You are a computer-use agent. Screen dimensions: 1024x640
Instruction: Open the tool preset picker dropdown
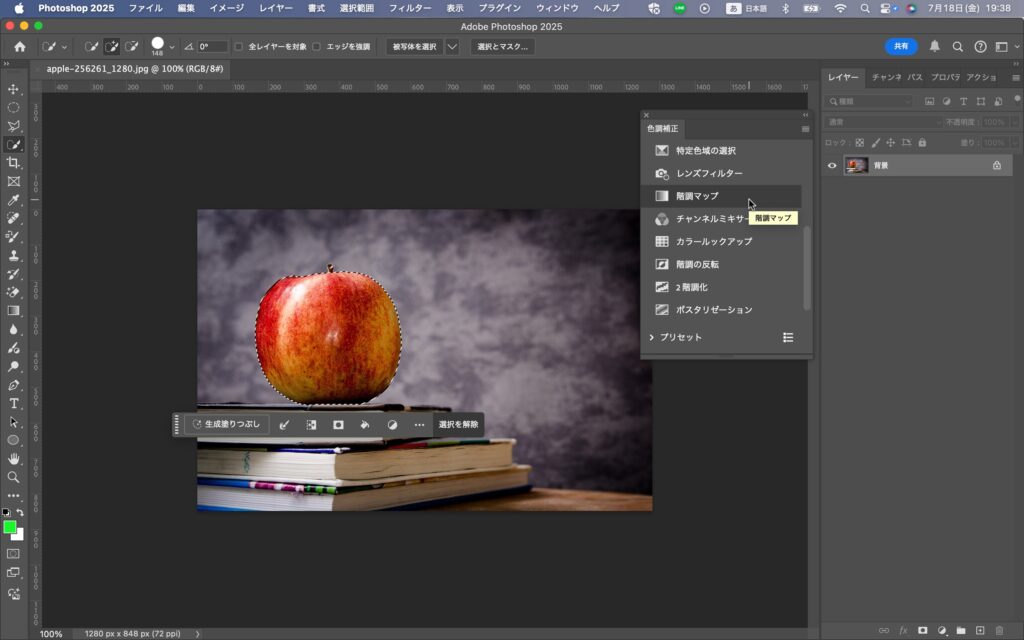point(64,47)
